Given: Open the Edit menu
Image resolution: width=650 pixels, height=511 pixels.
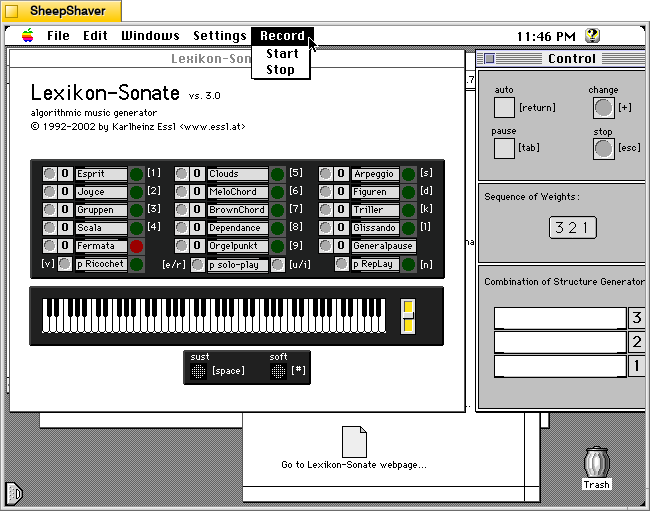Looking at the screenshot, I should point(95,36).
